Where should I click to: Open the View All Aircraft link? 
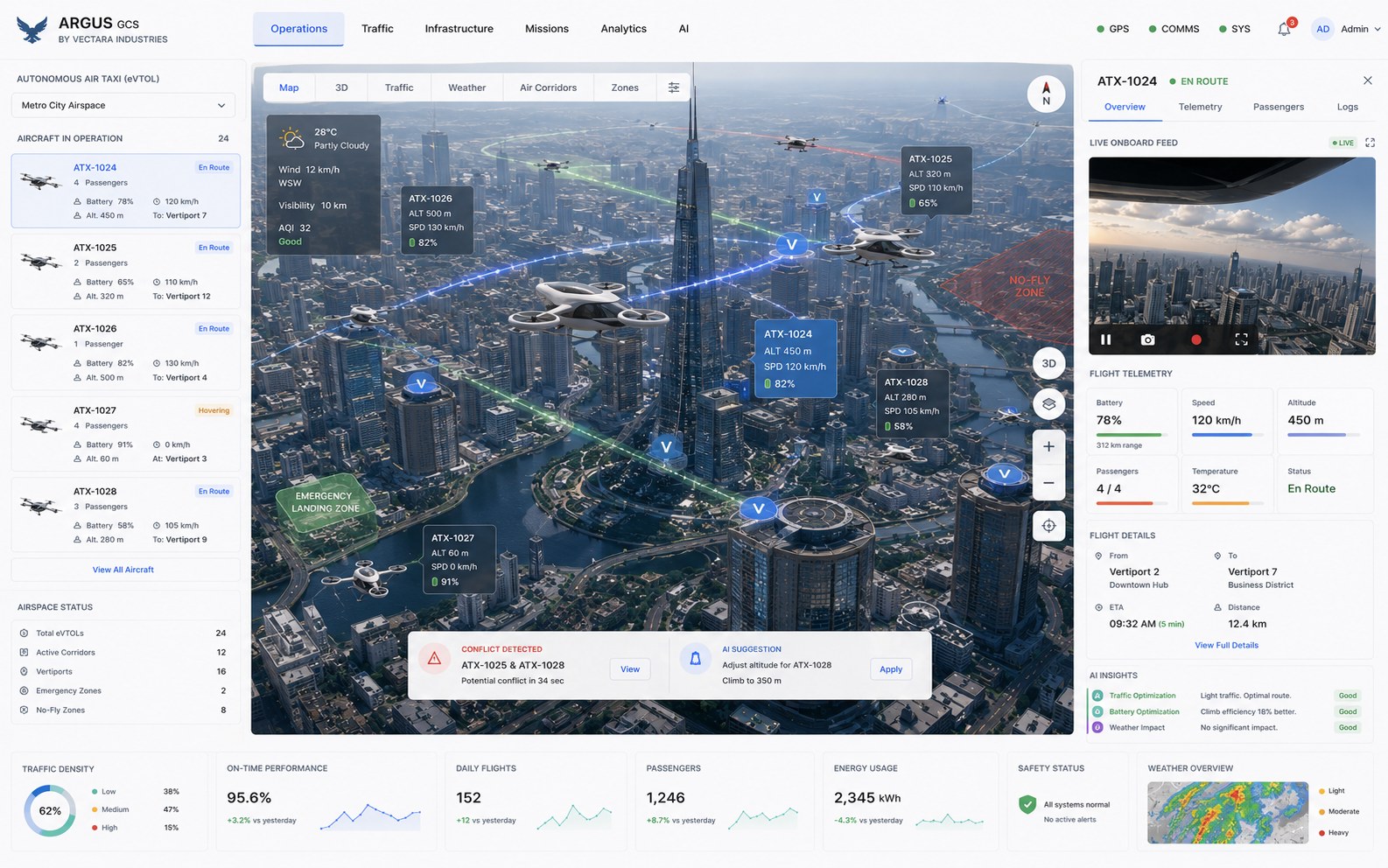click(x=123, y=570)
